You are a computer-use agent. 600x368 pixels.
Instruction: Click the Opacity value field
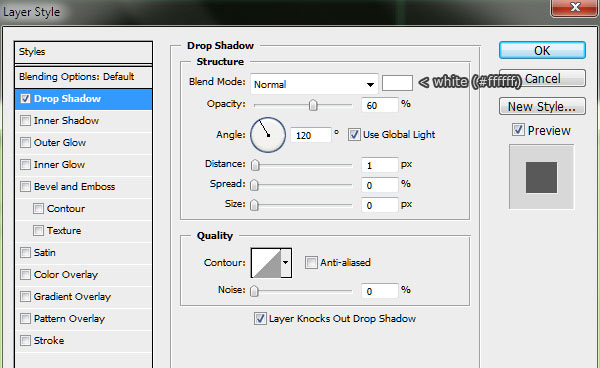[379, 105]
